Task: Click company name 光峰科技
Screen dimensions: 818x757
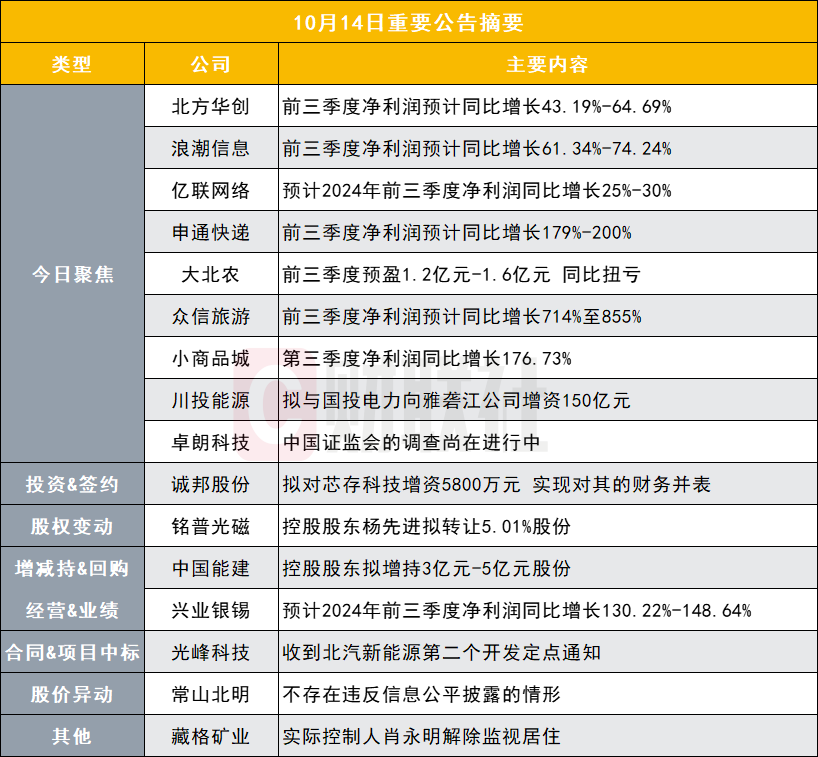Action: coord(211,652)
